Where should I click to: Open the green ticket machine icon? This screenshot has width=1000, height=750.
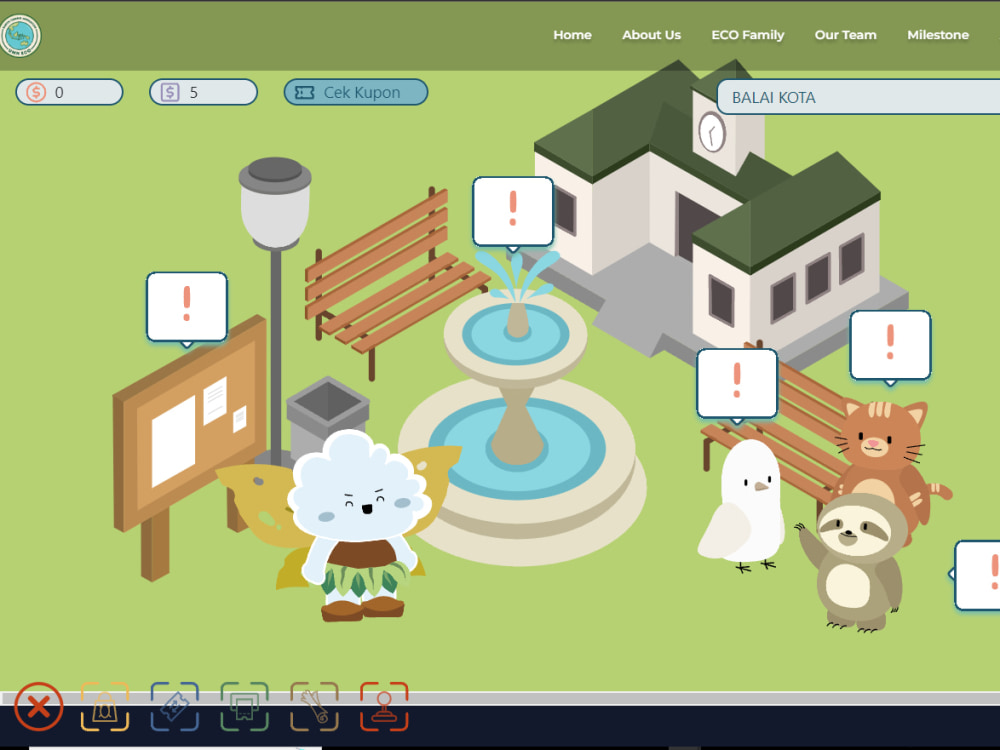(x=244, y=707)
